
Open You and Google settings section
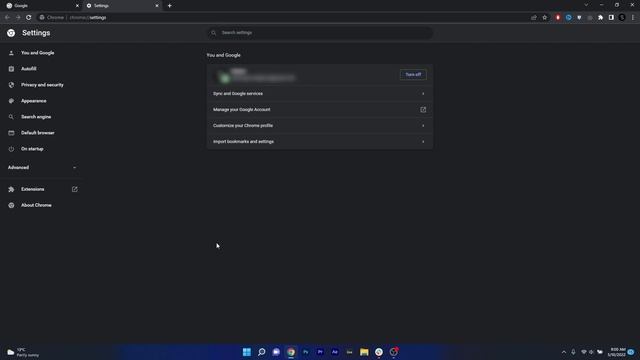click(37, 53)
